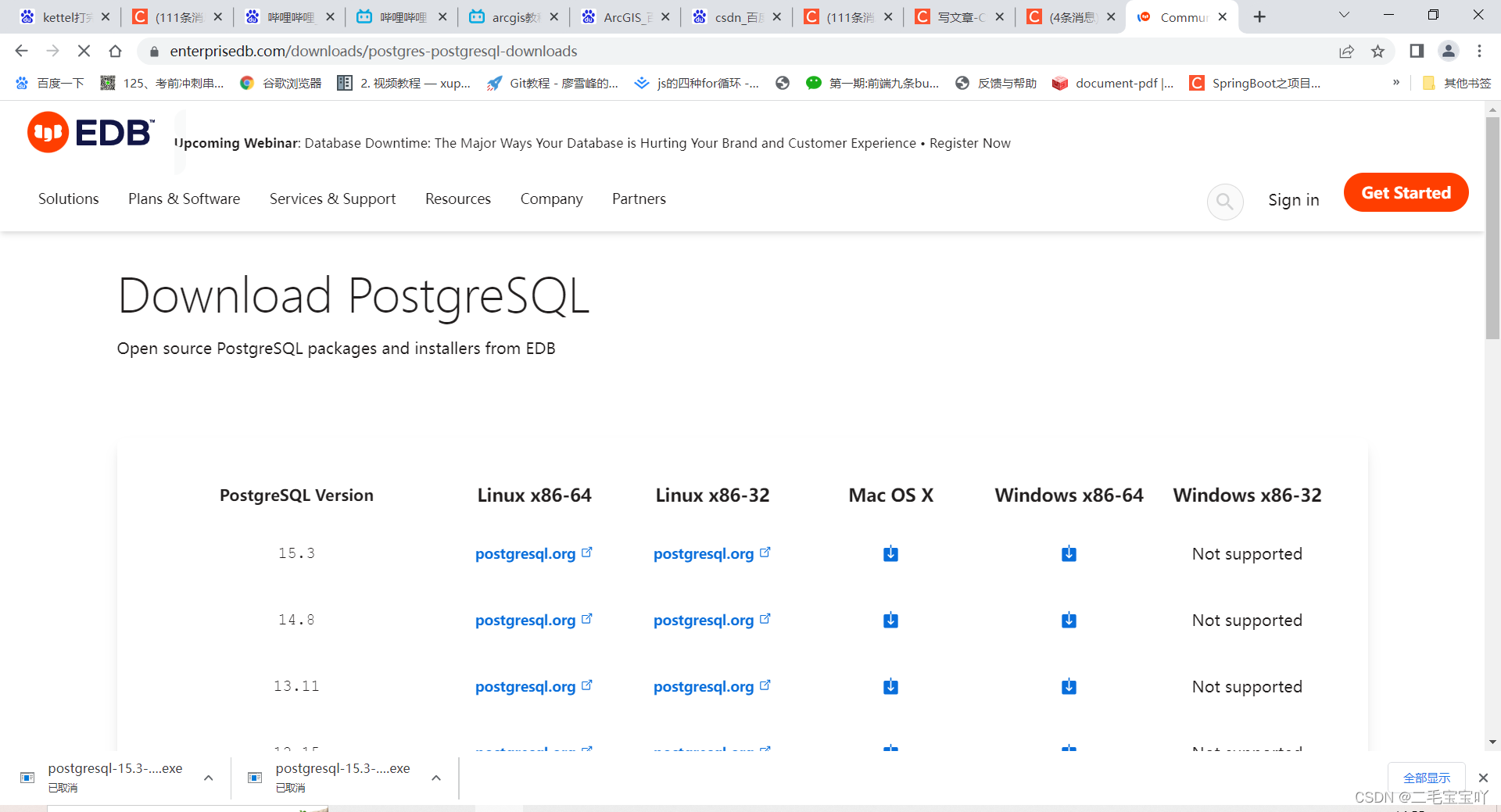Open postgresql.org link for 15.3 Linux x86-32
Viewport: 1501px width, 812px height.
click(x=711, y=554)
